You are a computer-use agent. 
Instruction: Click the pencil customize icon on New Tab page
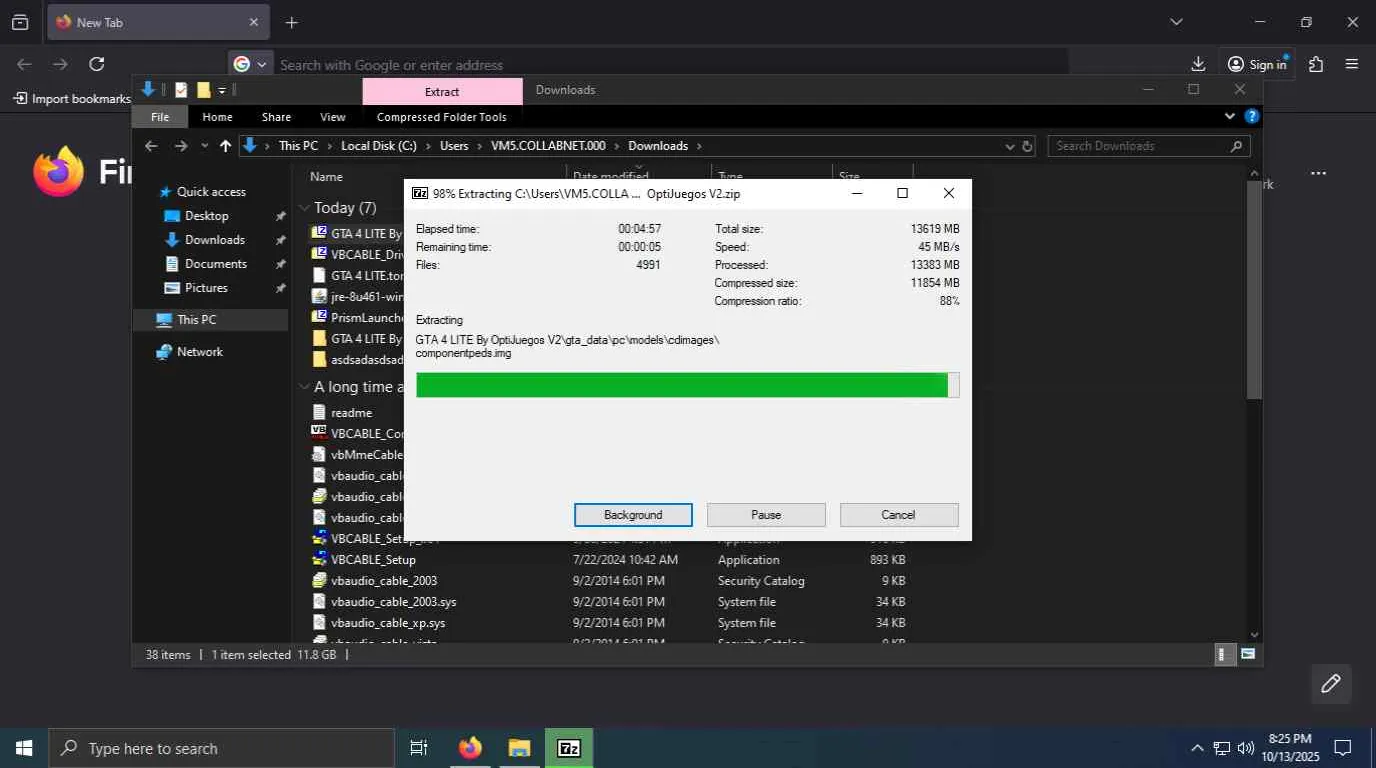pos(1331,684)
